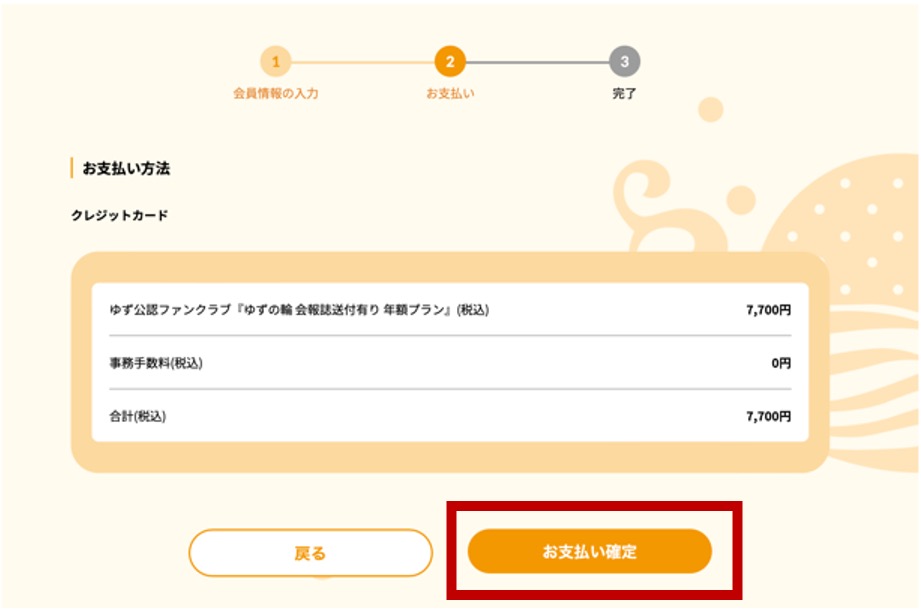Confirm payment with お支払い確定 button

(589, 551)
